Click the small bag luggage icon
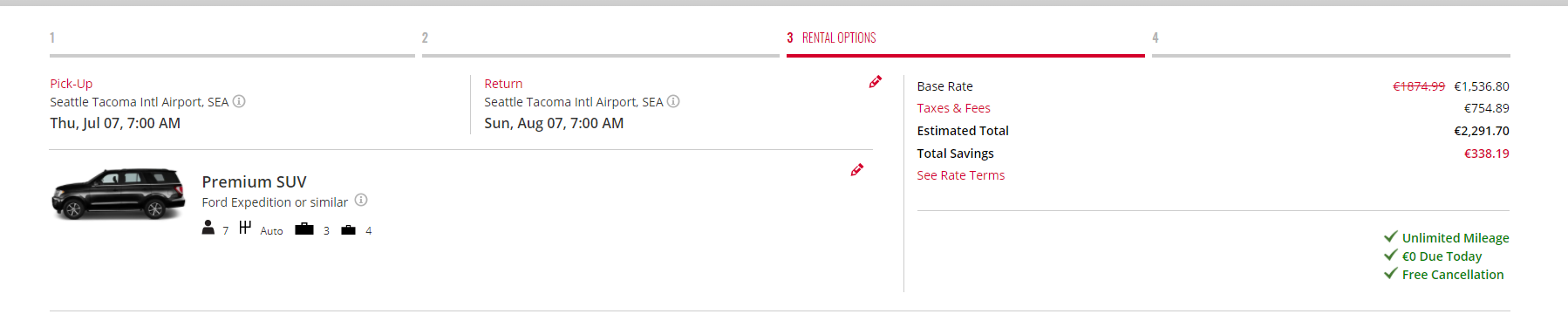 pyautogui.click(x=348, y=230)
